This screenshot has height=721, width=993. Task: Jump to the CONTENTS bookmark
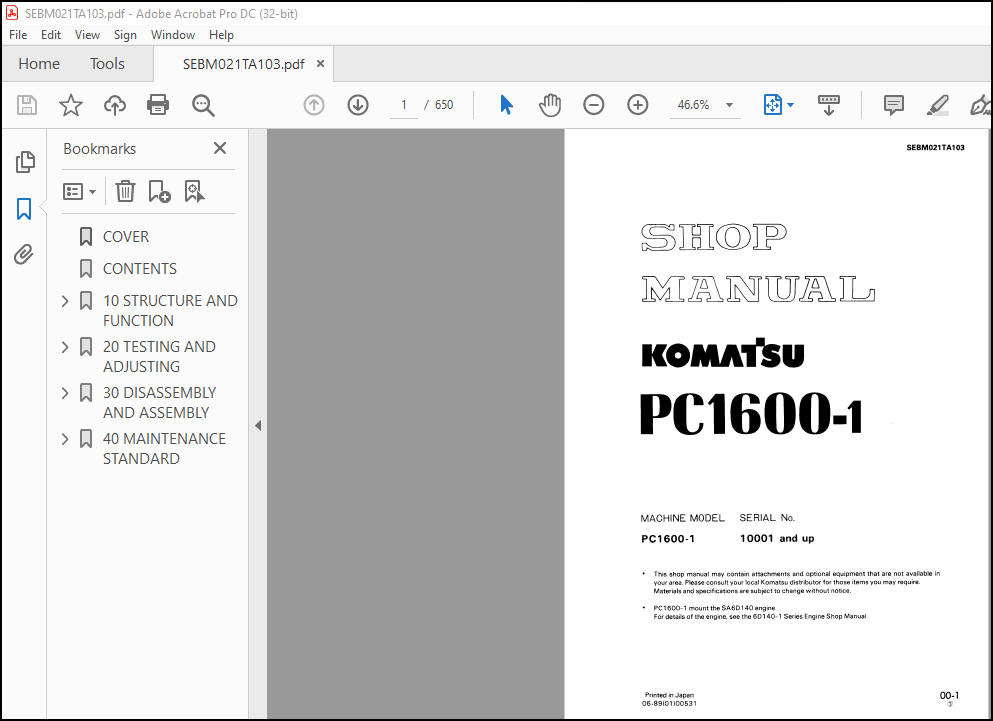click(140, 269)
